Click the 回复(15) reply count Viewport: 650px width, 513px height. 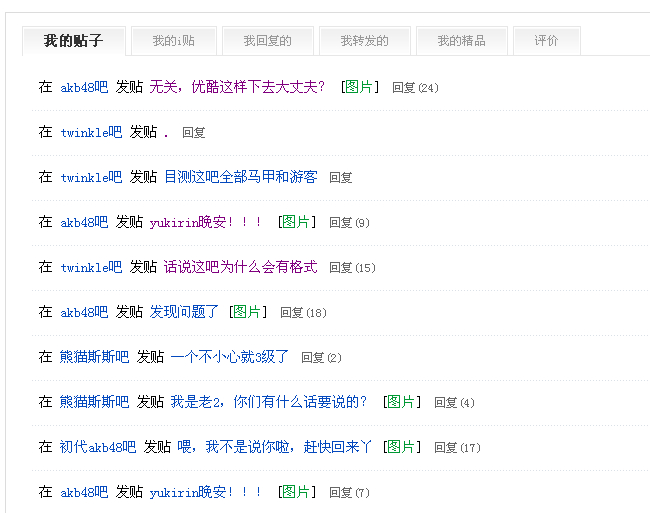pyautogui.click(x=352, y=268)
